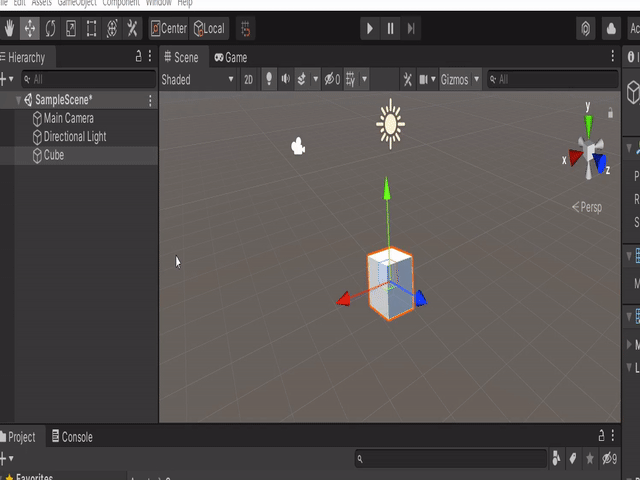Select the Transform tool

pyautogui.click(x=112, y=29)
